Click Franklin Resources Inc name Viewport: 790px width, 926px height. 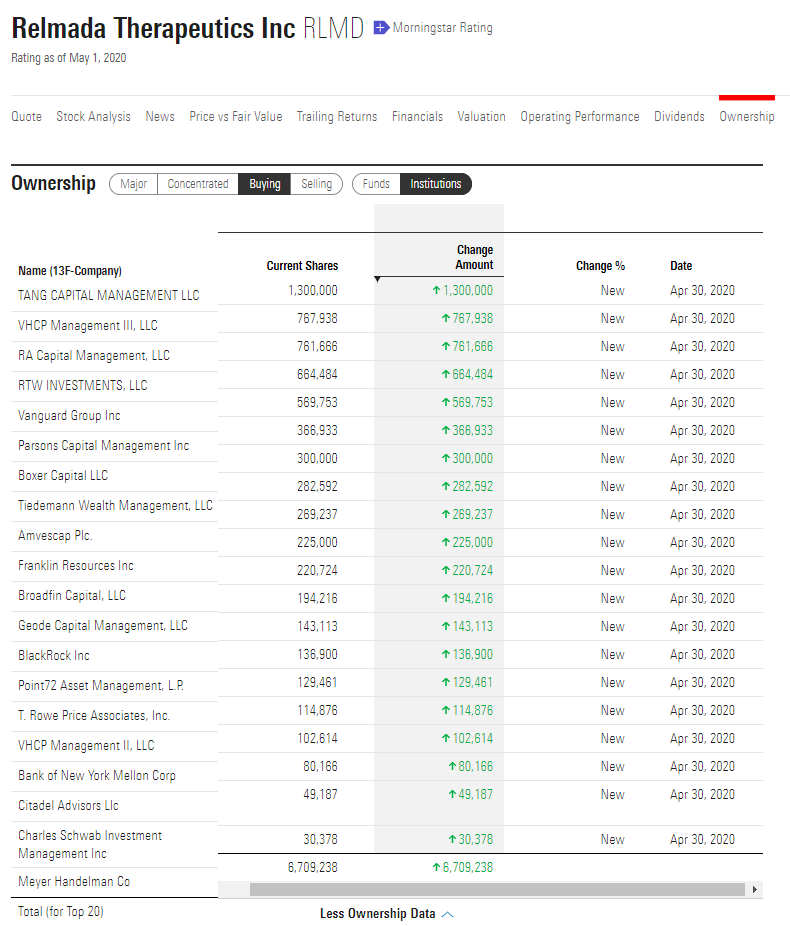tap(76, 566)
